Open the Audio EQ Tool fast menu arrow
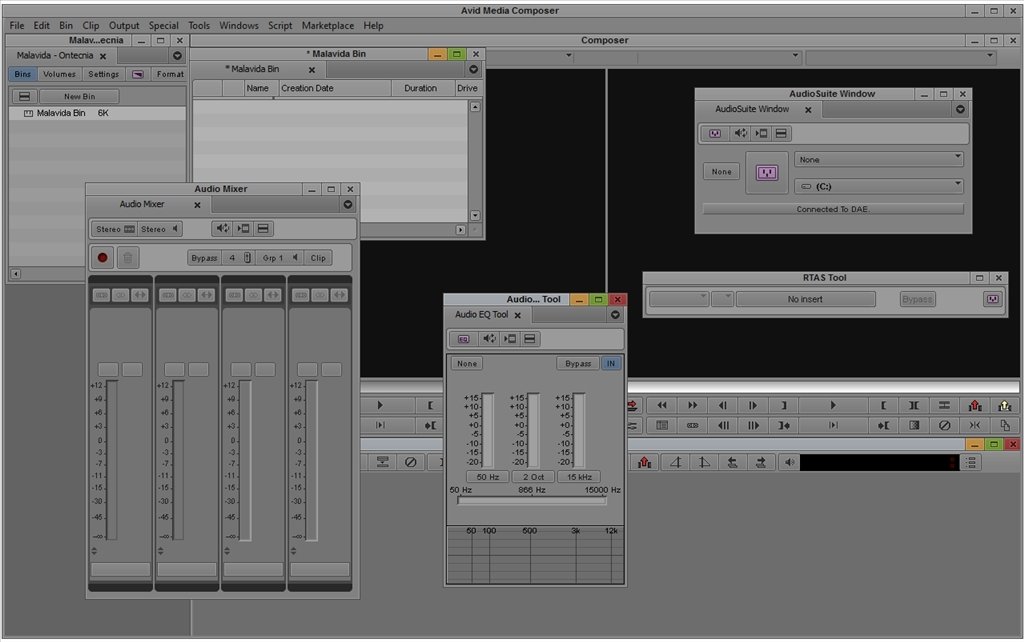Viewport: 1024px width, 642px height. tap(615, 315)
